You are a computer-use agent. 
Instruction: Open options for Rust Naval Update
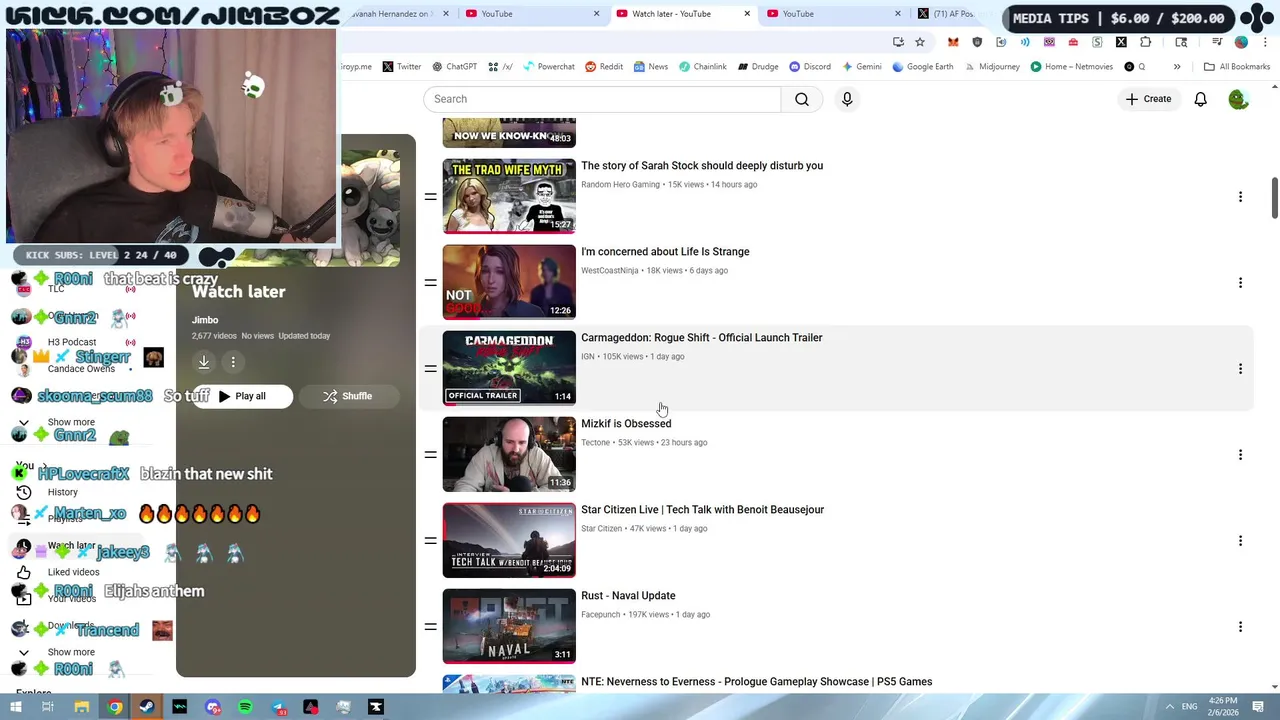[1240, 627]
